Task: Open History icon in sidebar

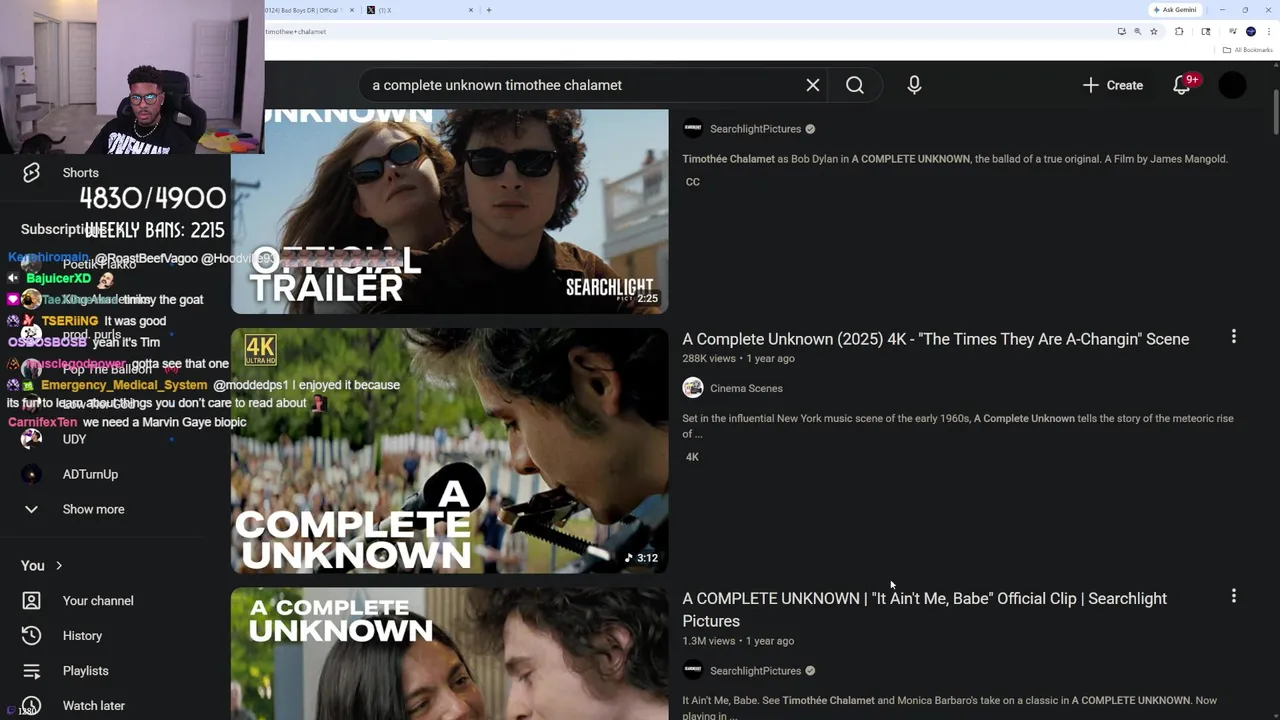Action: coord(31,636)
